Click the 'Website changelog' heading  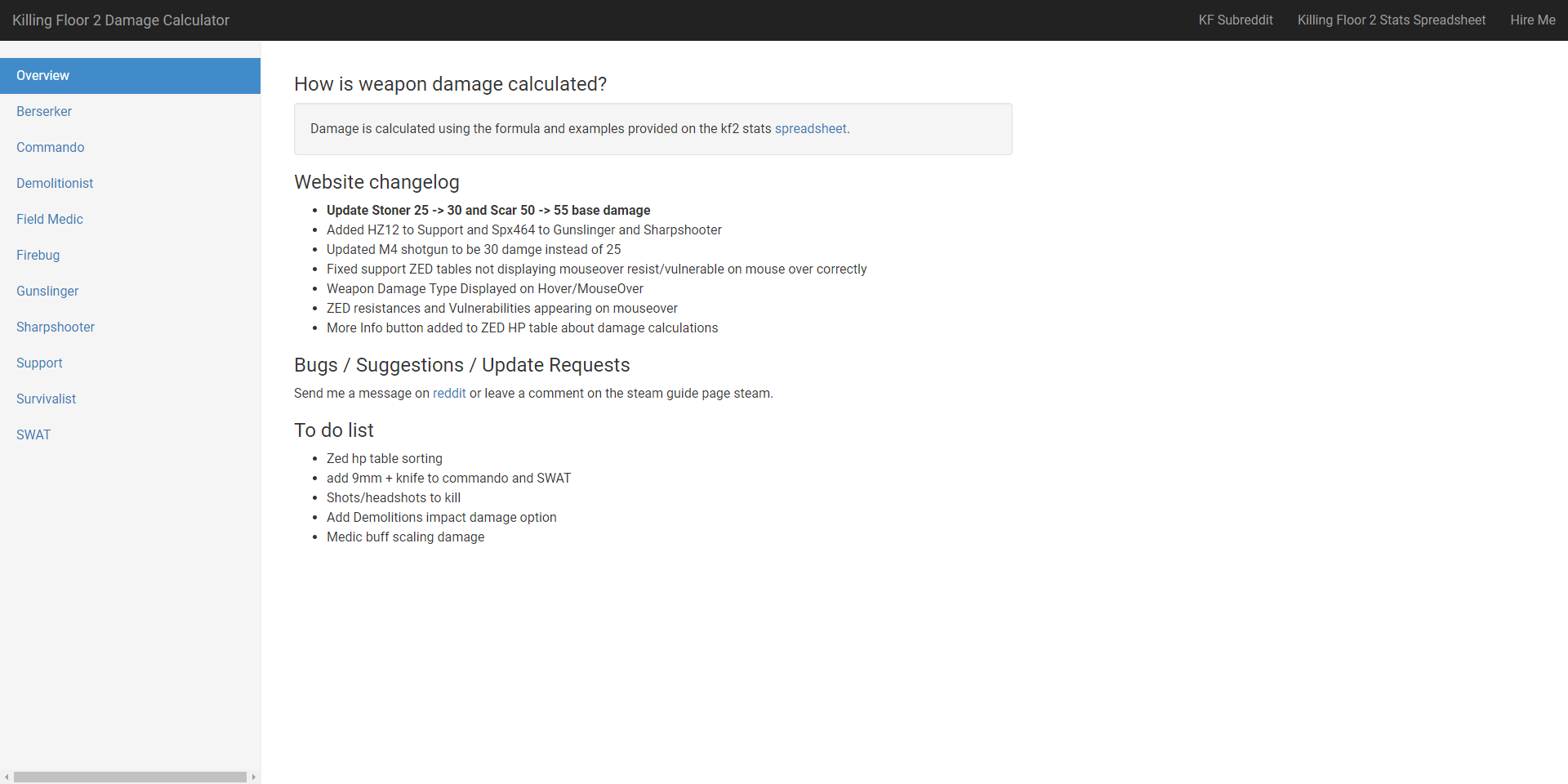[x=376, y=182]
